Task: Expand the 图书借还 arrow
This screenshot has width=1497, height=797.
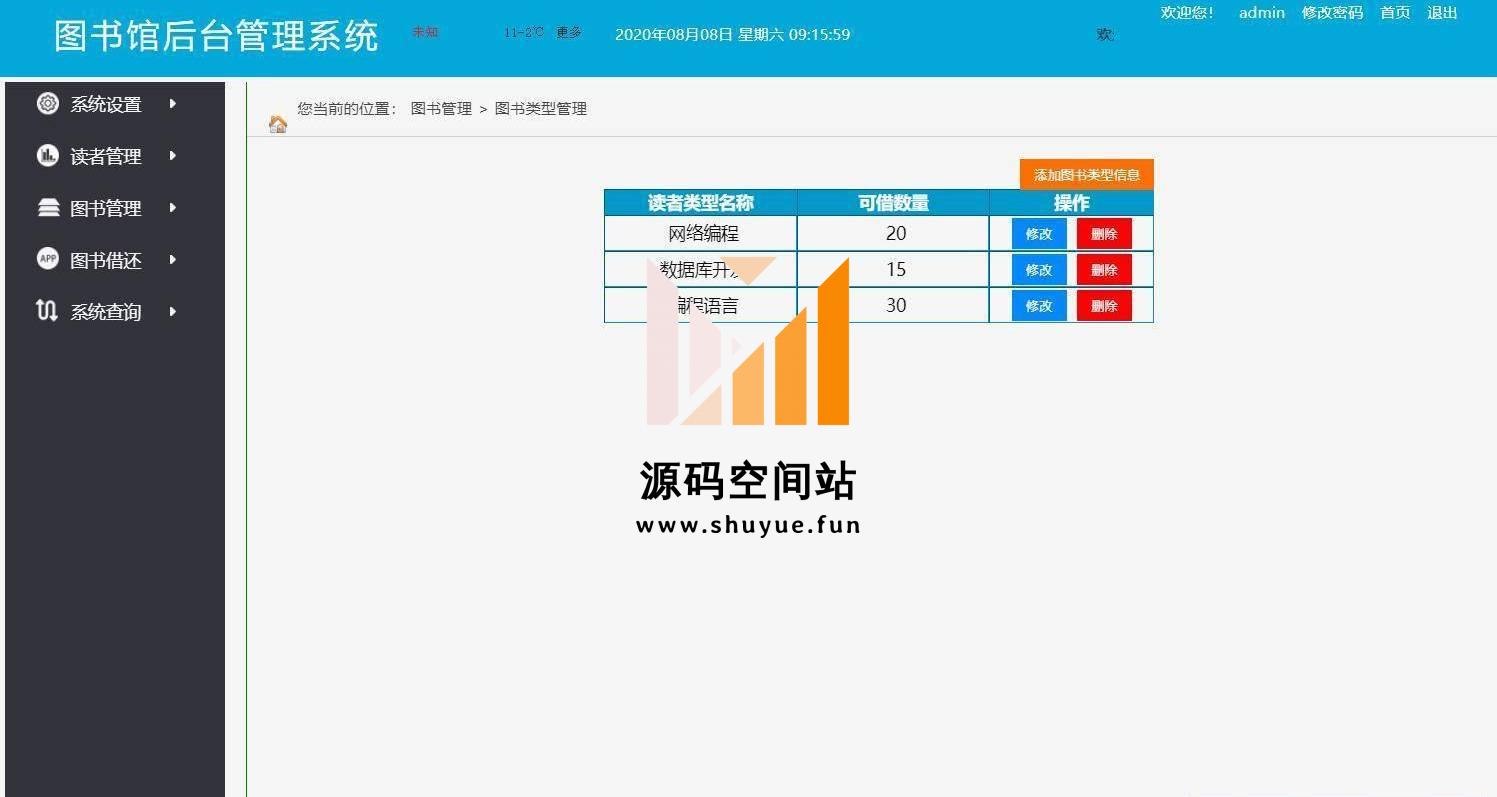Action: (173, 259)
